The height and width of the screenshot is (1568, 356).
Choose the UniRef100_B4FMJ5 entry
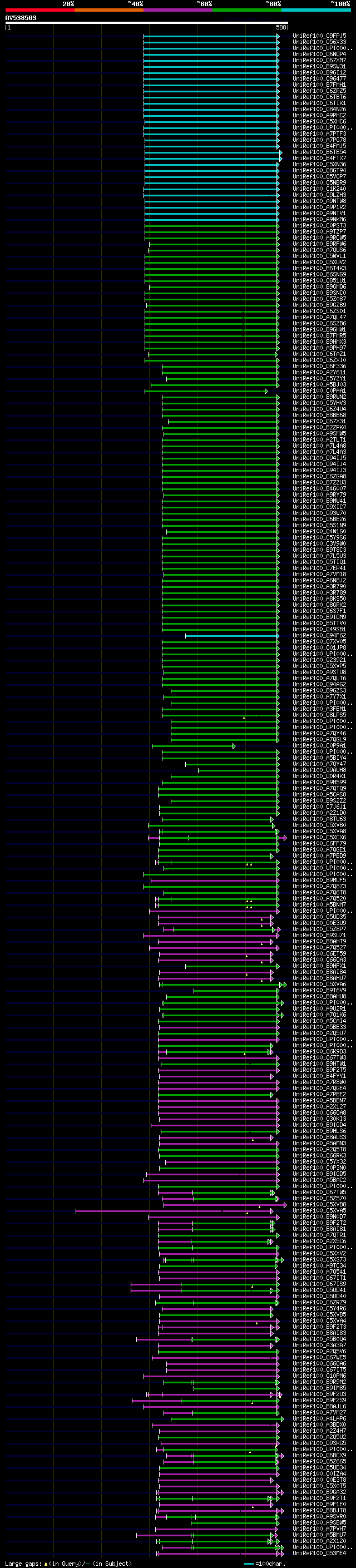(319, 146)
